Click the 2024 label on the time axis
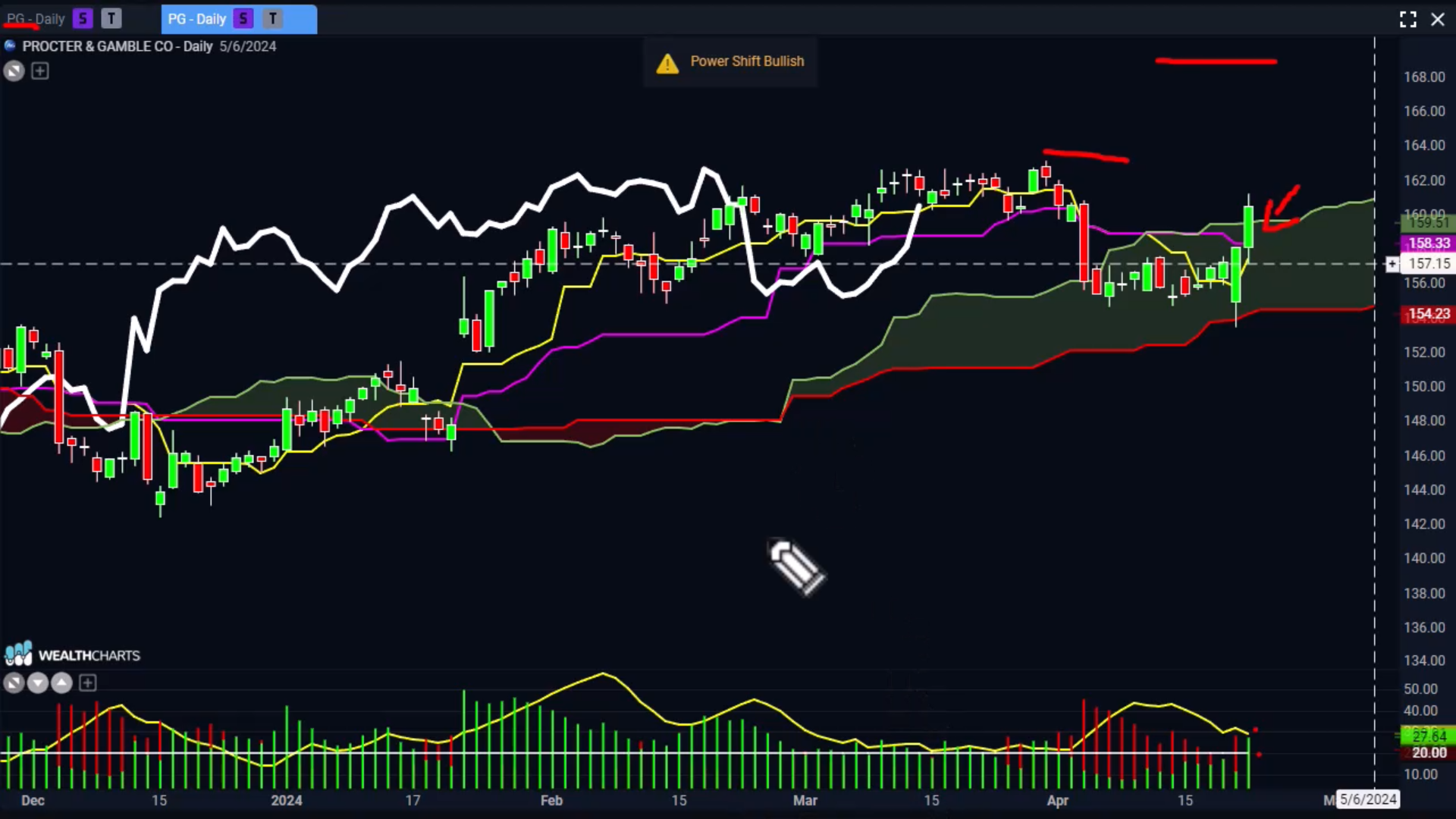 click(287, 801)
